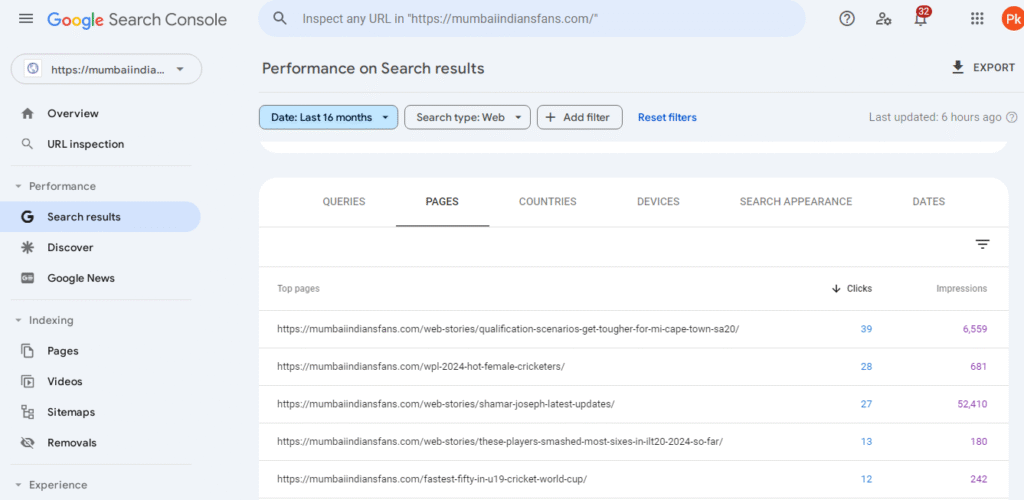Screen dimensions: 1024x500
Task: Switch to the Queries tab
Action: point(344,201)
